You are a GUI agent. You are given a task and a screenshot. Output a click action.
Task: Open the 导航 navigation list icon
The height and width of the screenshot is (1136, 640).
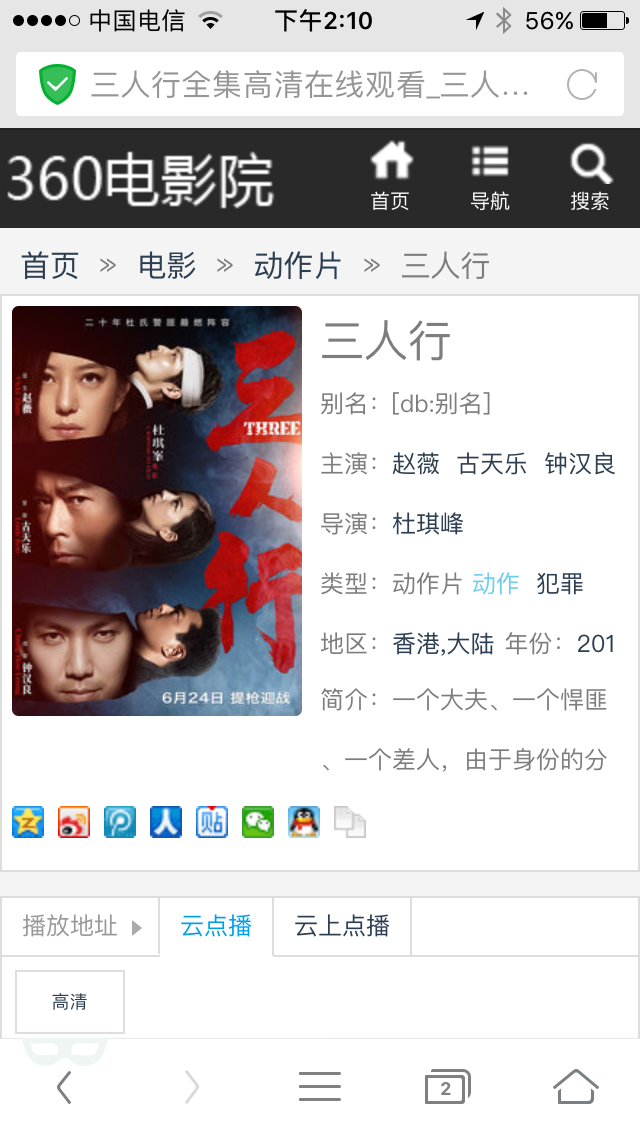tap(490, 177)
